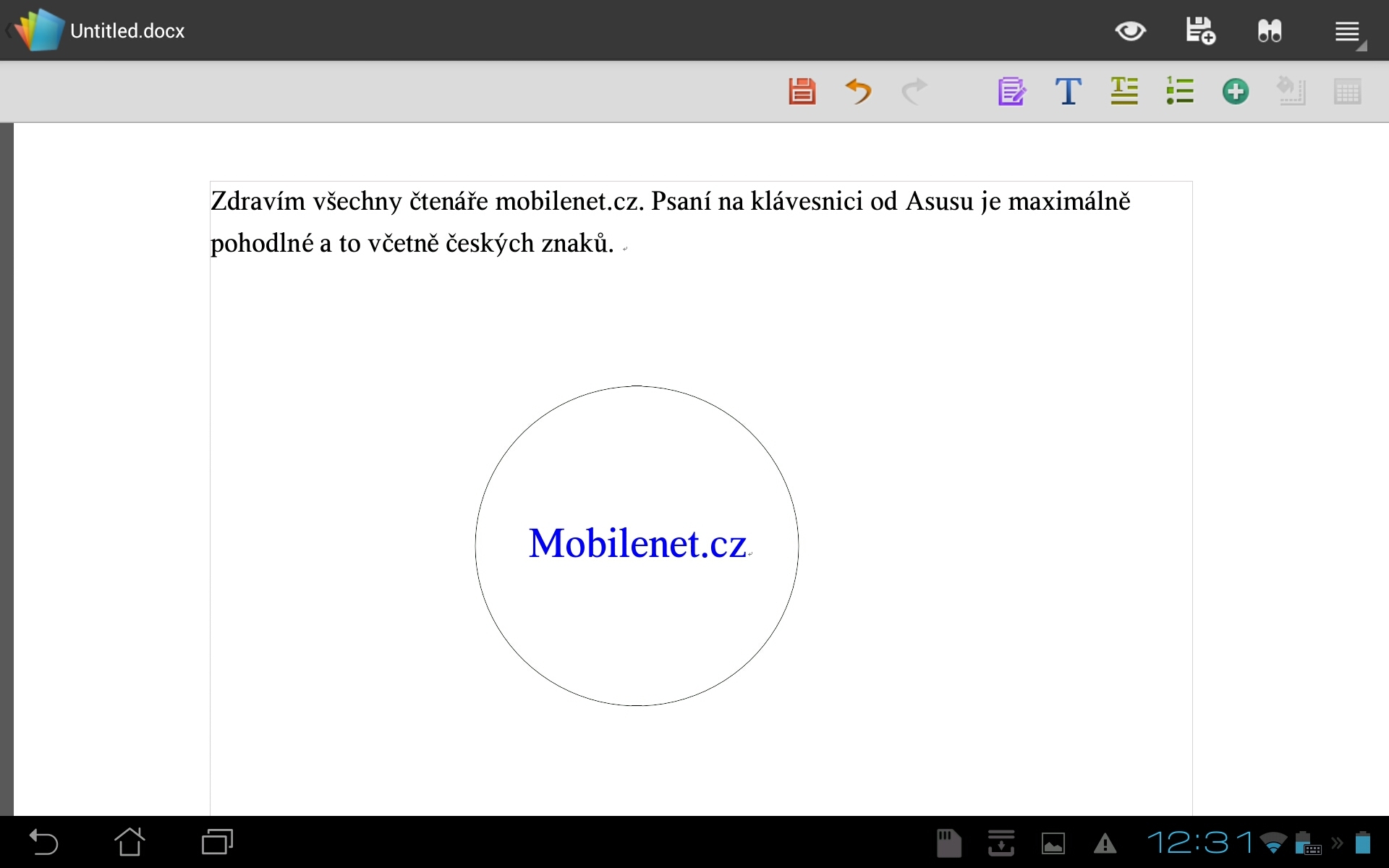Open paragraph formatting options
This screenshot has height=868, width=1389.
click(1123, 91)
